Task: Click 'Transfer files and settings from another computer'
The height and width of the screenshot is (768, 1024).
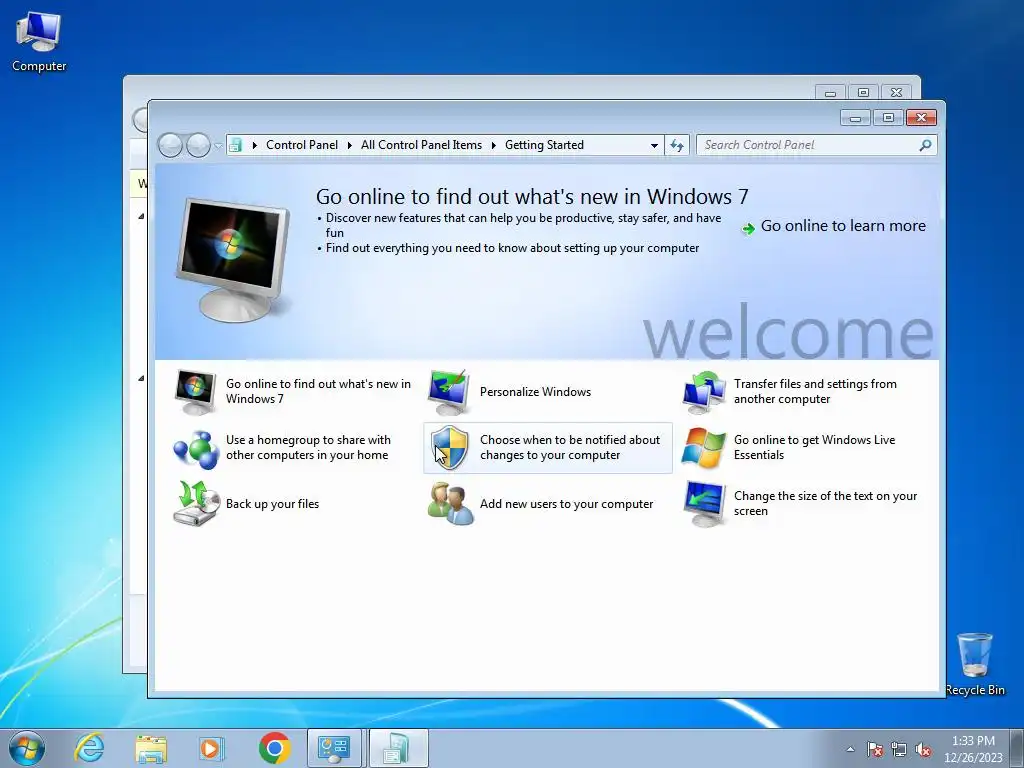Action: pyautogui.click(x=815, y=391)
